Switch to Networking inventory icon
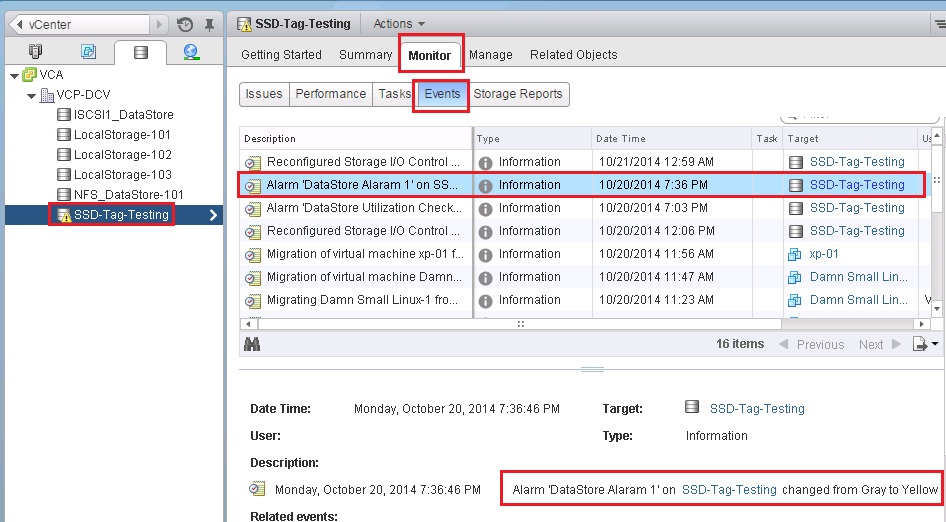This screenshot has width=946, height=522. (191, 52)
